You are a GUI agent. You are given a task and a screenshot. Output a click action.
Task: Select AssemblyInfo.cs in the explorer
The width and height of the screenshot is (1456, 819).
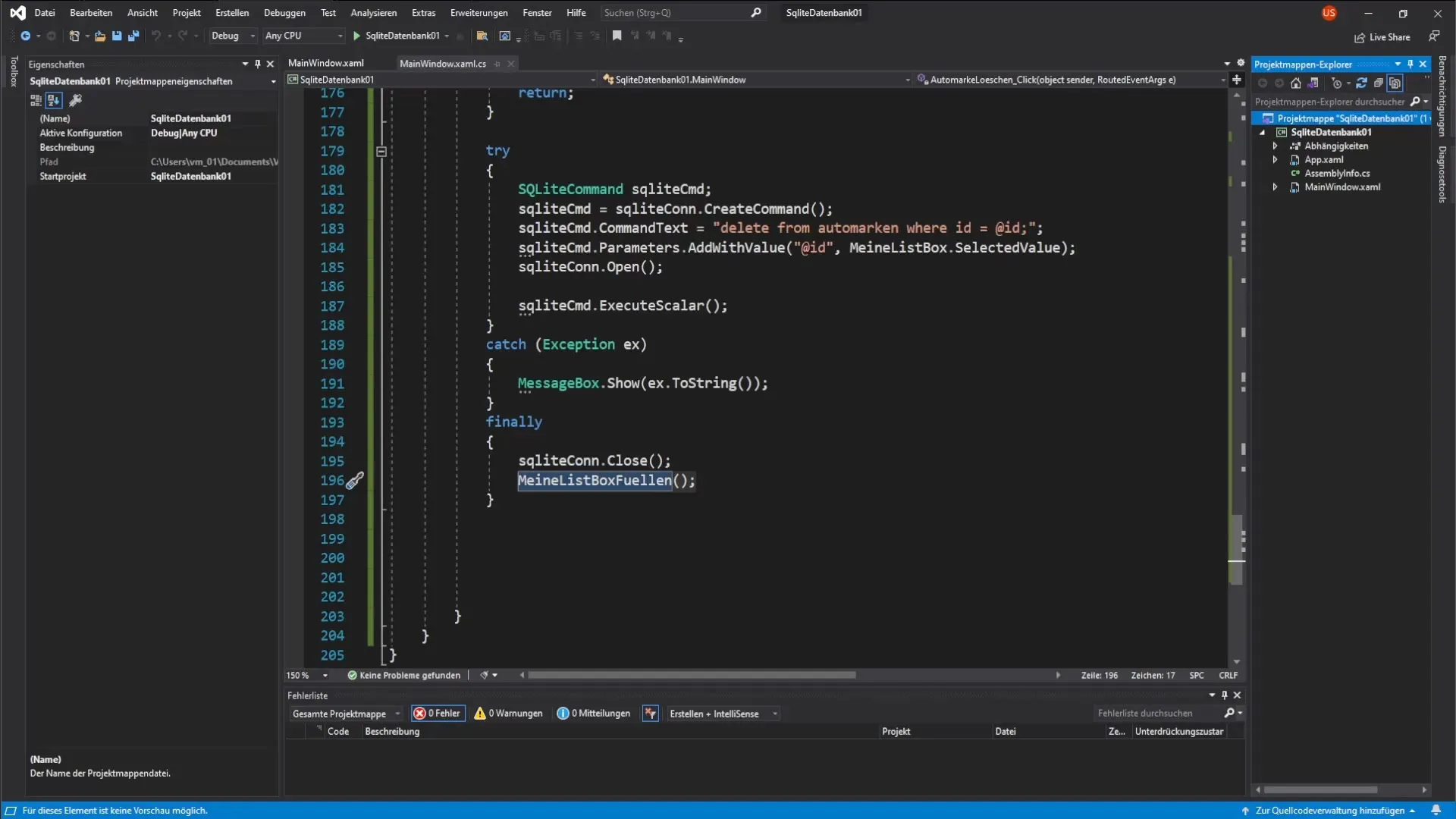click(x=1337, y=174)
